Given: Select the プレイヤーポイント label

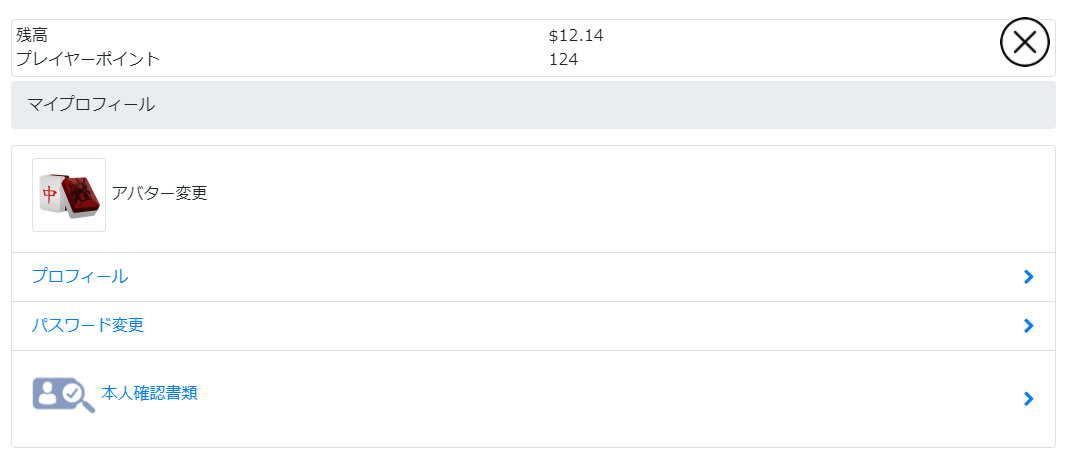Looking at the screenshot, I should 88,59.
